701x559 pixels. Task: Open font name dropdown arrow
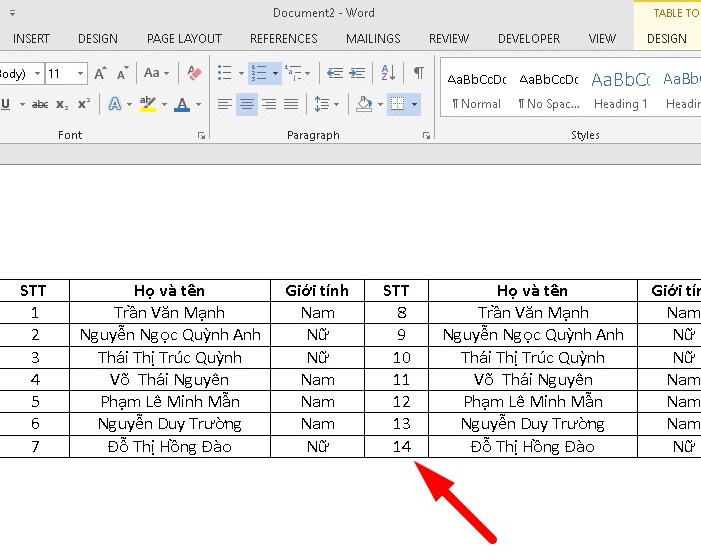point(38,73)
